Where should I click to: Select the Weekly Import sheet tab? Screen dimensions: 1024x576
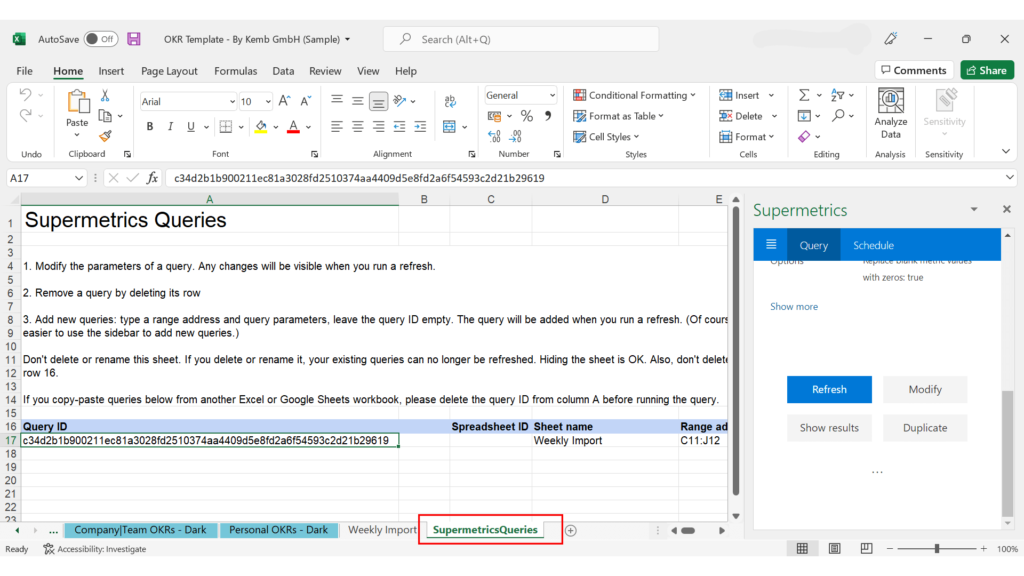[x=382, y=530]
